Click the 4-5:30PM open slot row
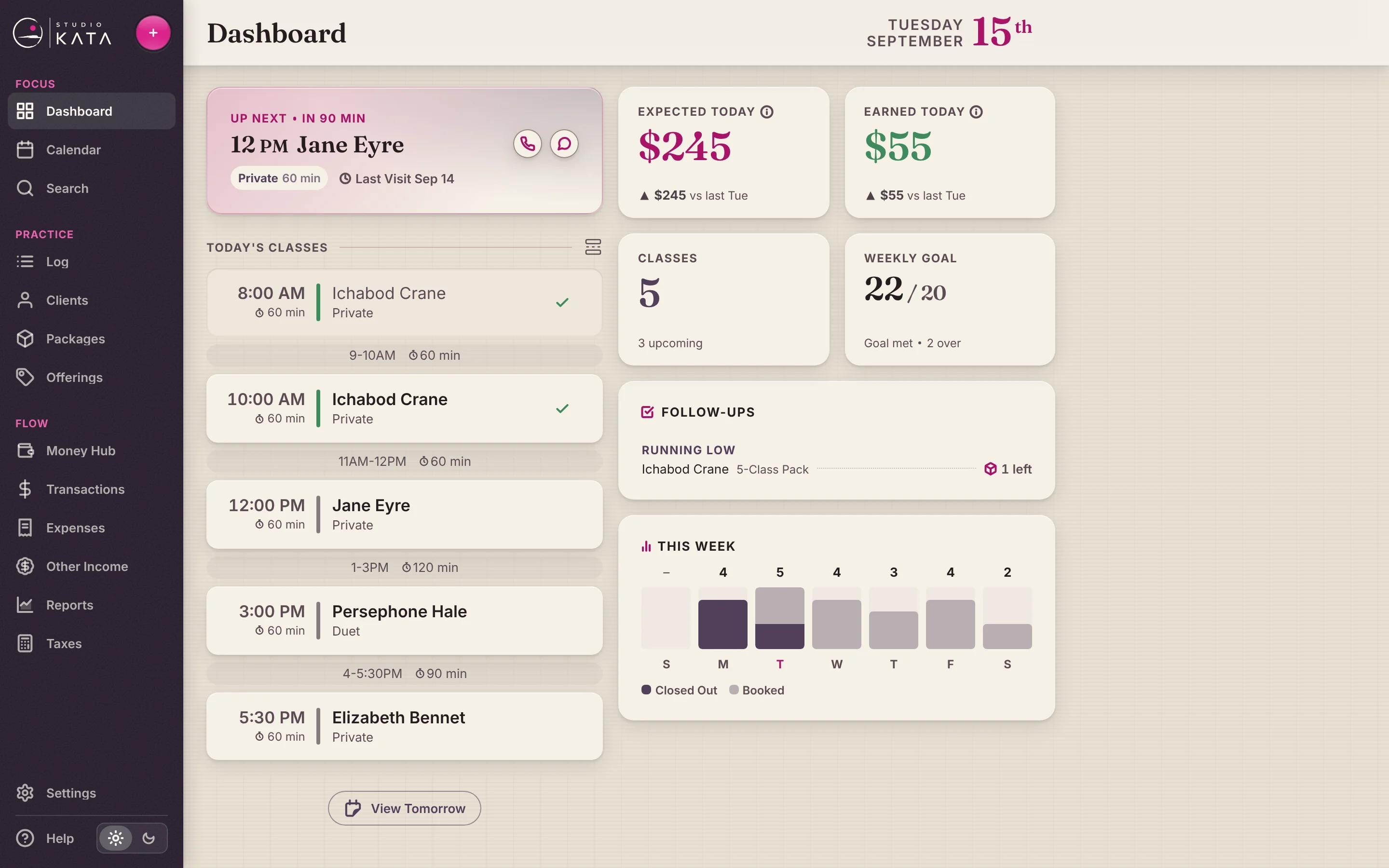The width and height of the screenshot is (1389, 868). [x=404, y=673]
